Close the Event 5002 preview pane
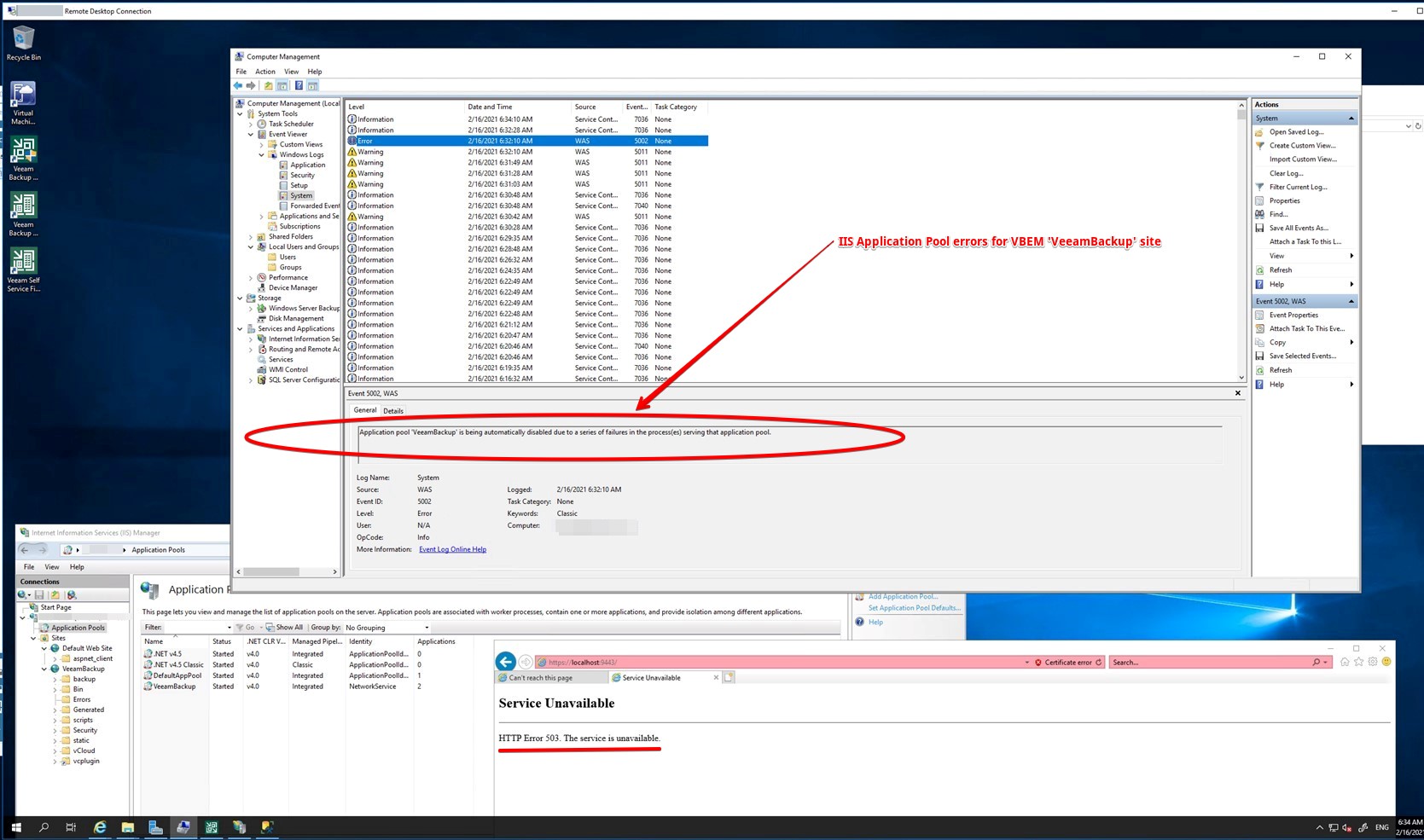1424x840 pixels. click(1238, 393)
